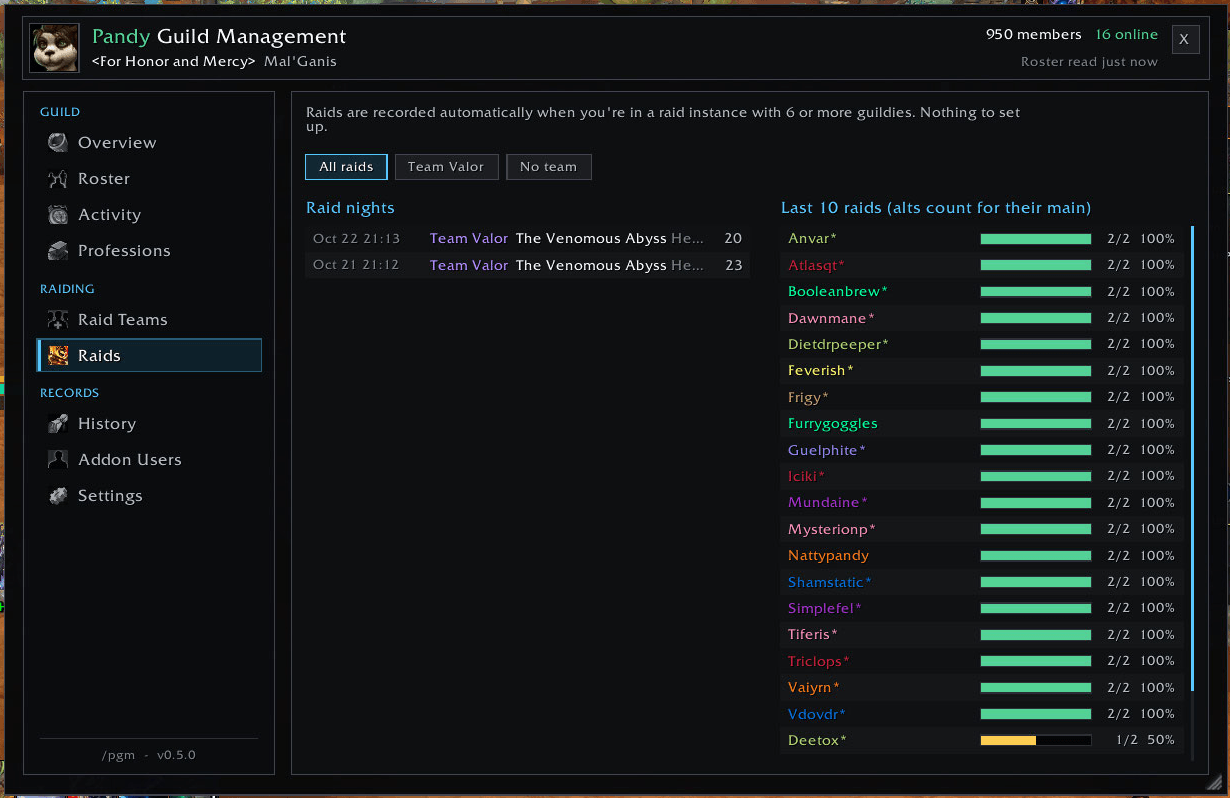
Task: Select Feverish in attendance list
Action: coord(982,371)
